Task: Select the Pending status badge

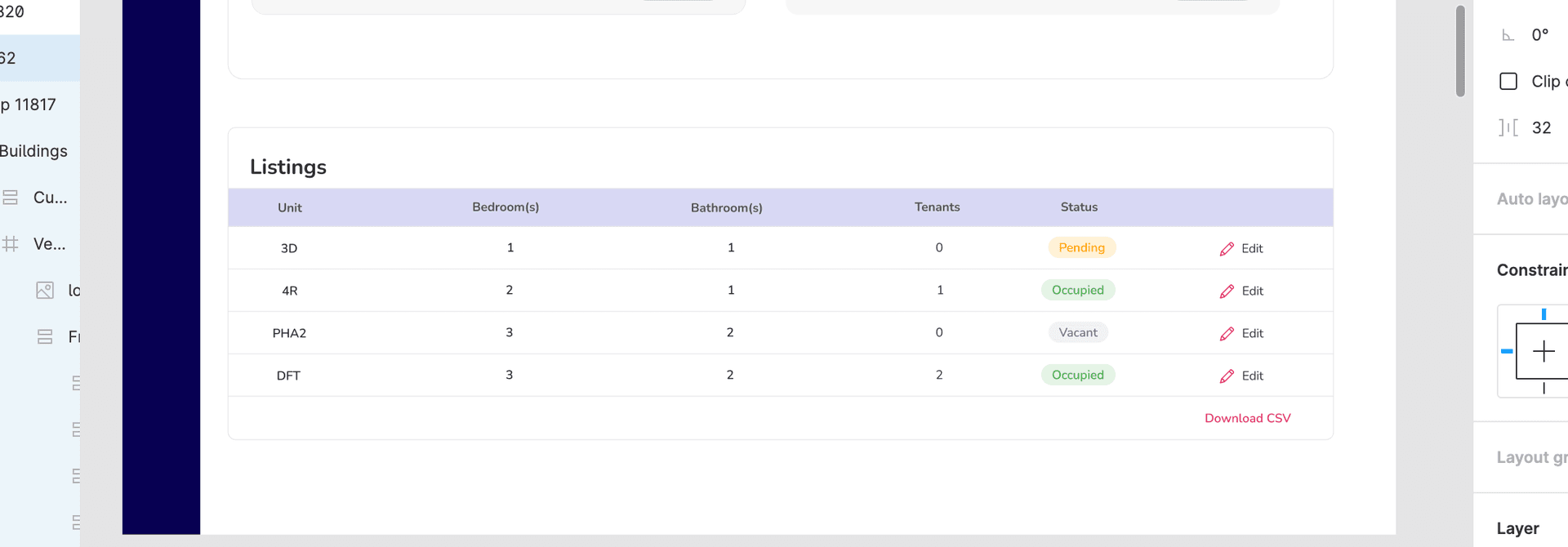Action: (1081, 247)
